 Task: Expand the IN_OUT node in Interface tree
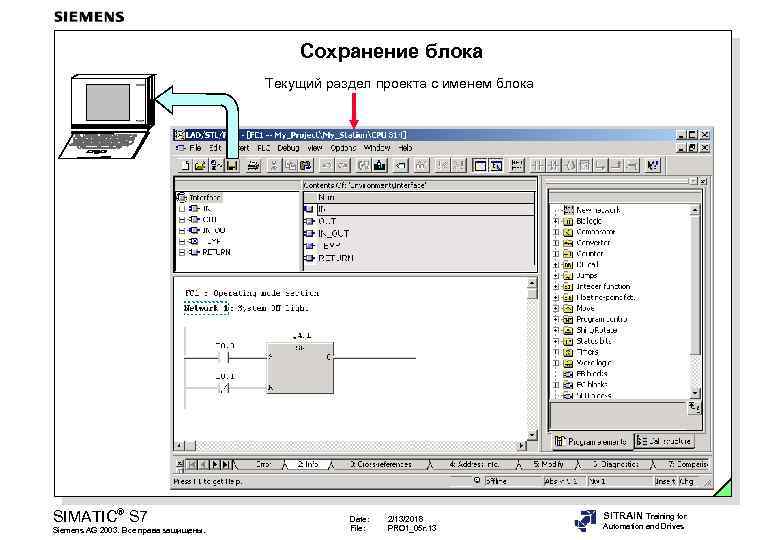click(x=182, y=231)
